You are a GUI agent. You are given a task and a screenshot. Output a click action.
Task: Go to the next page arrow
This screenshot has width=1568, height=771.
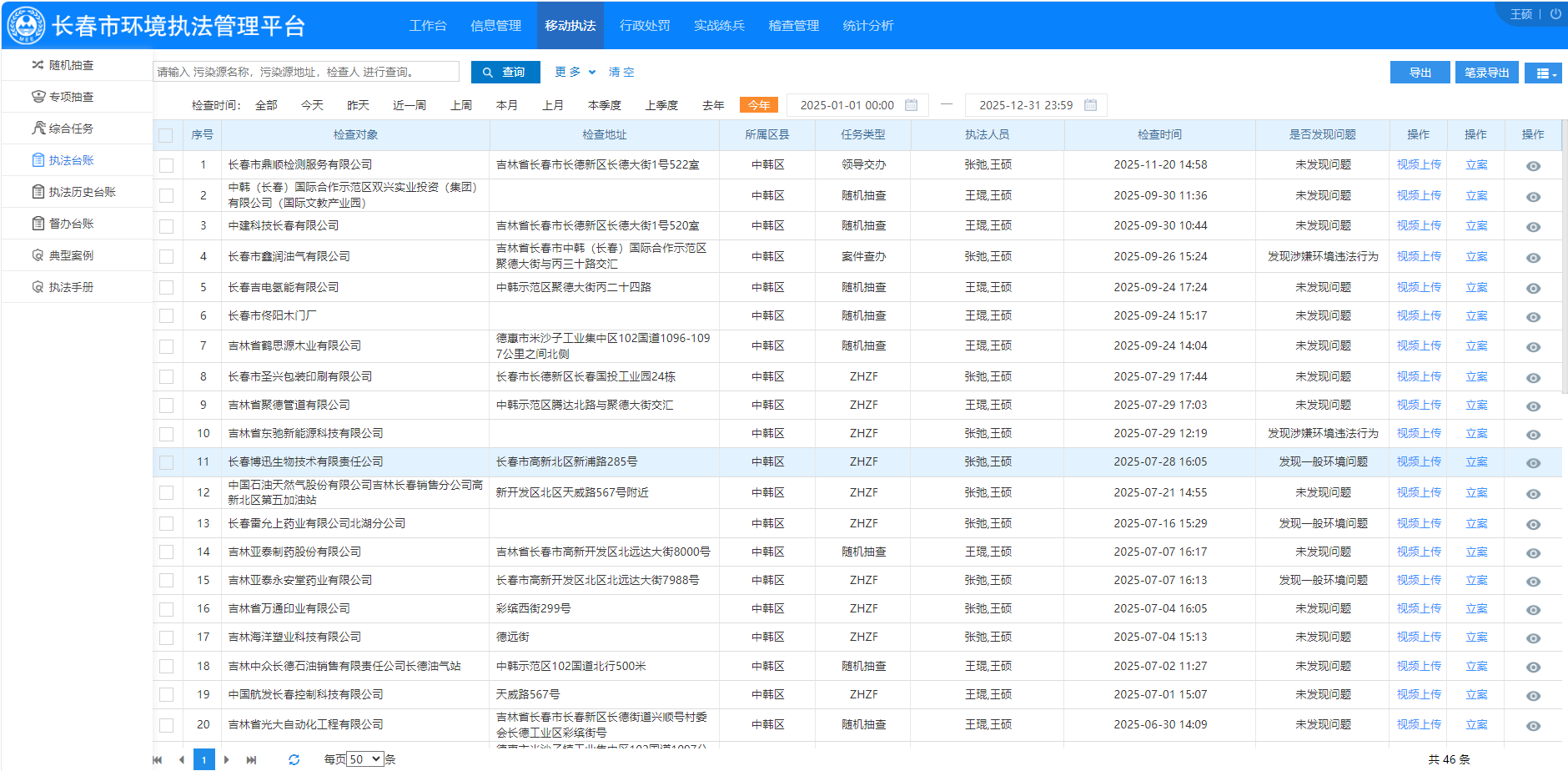point(227,759)
